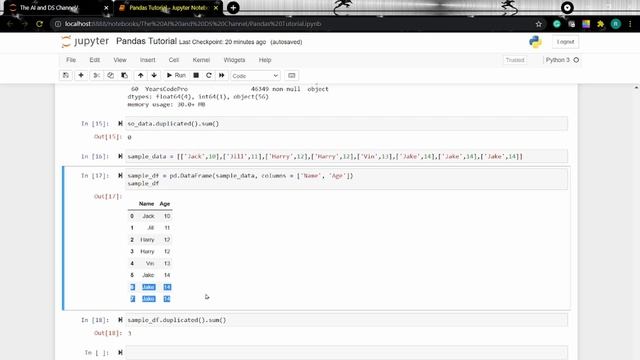
Task: Select the Pandas Tutorial browser tab
Action: click(x=167, y=8)
